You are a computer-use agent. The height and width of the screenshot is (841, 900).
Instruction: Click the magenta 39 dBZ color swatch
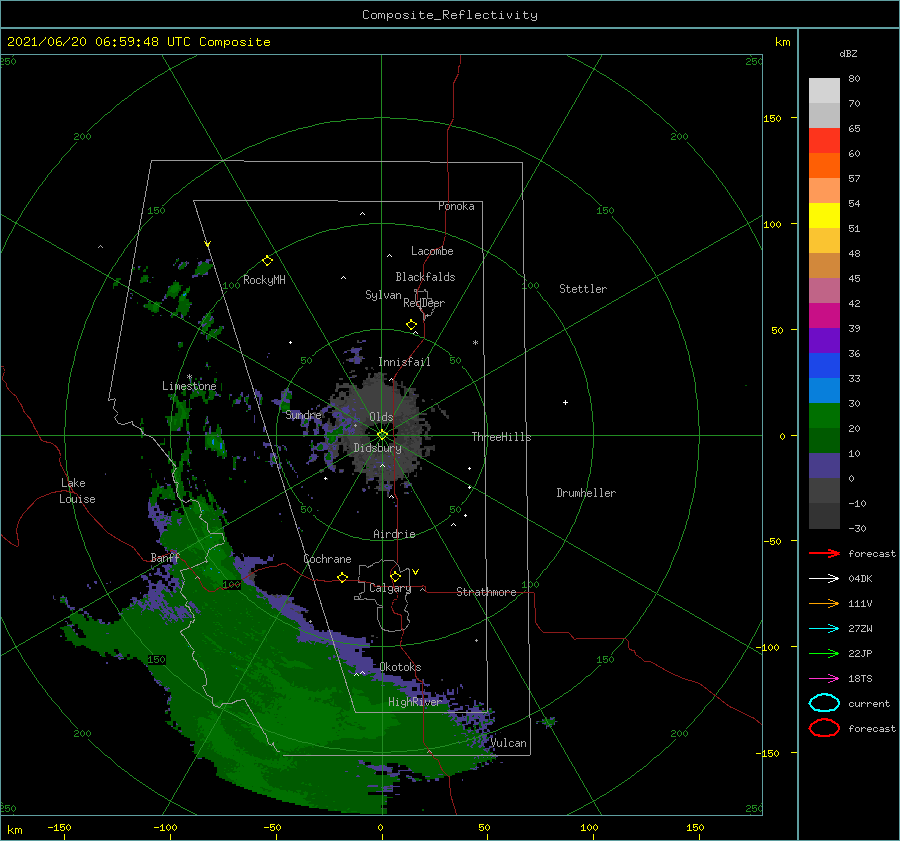824,316
